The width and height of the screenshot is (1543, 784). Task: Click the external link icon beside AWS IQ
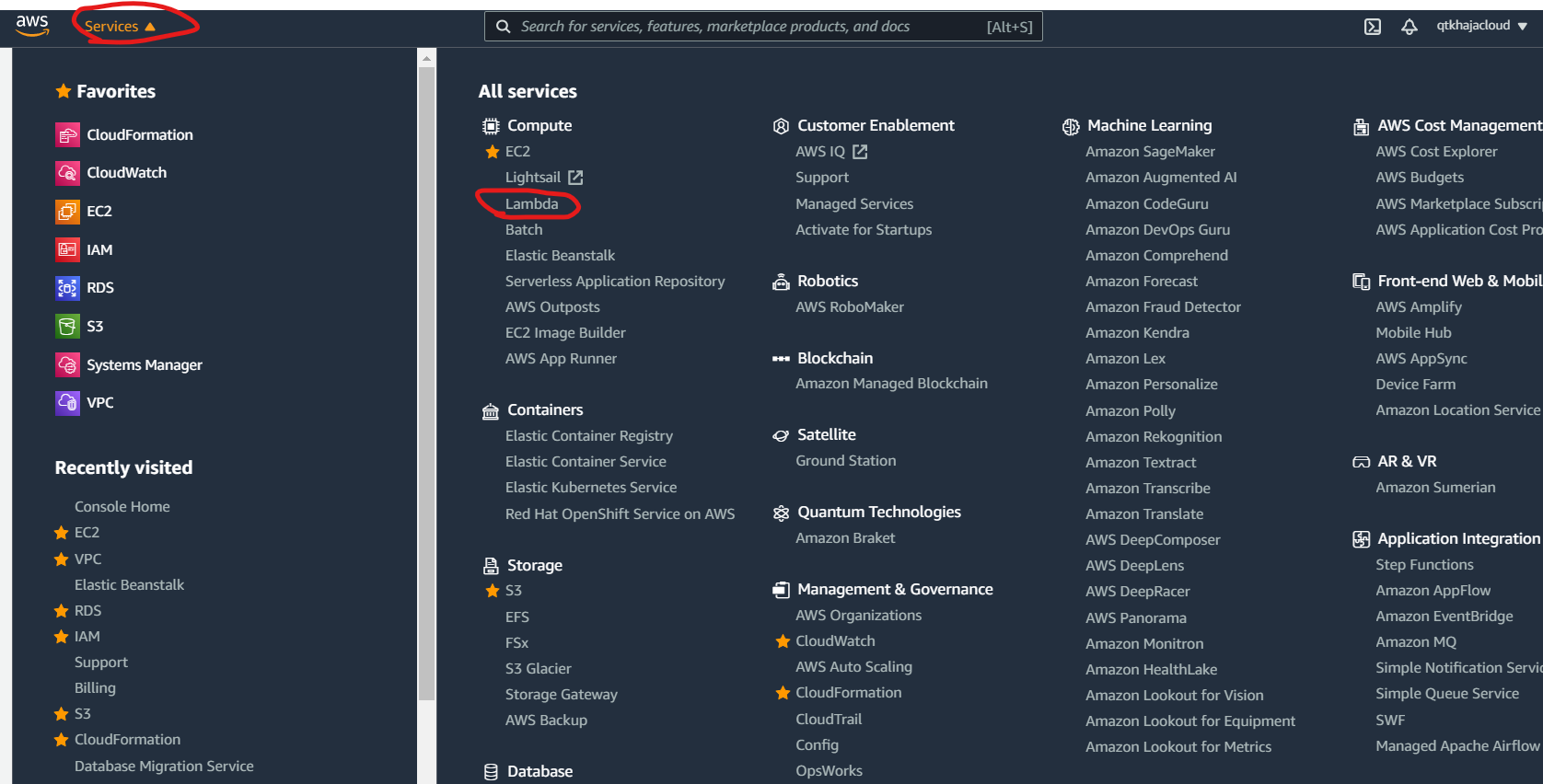point(860,152)
